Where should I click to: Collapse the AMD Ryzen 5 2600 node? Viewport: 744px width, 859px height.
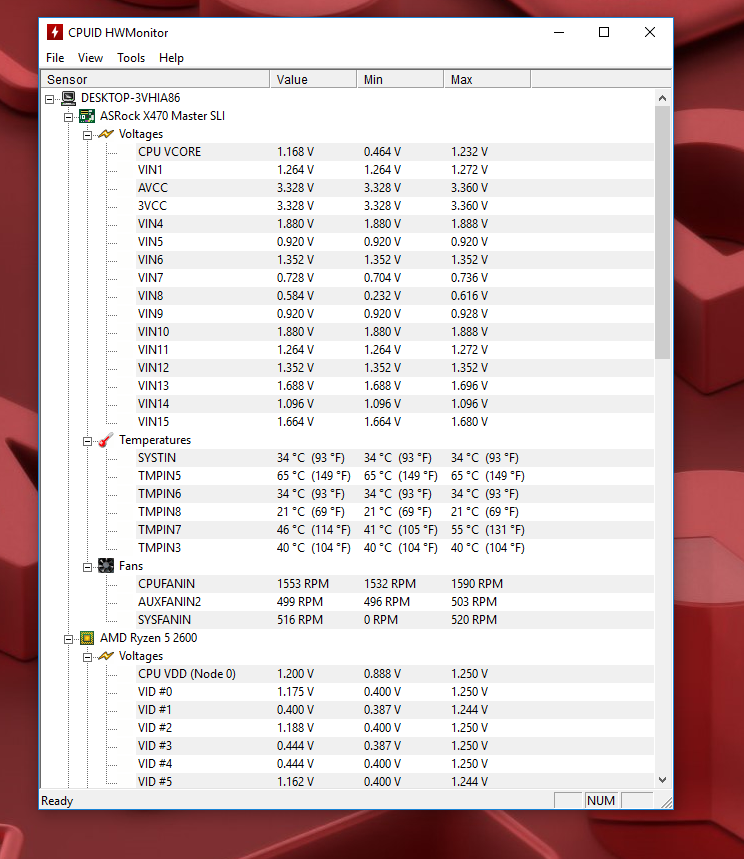click(x=68, y=639)
